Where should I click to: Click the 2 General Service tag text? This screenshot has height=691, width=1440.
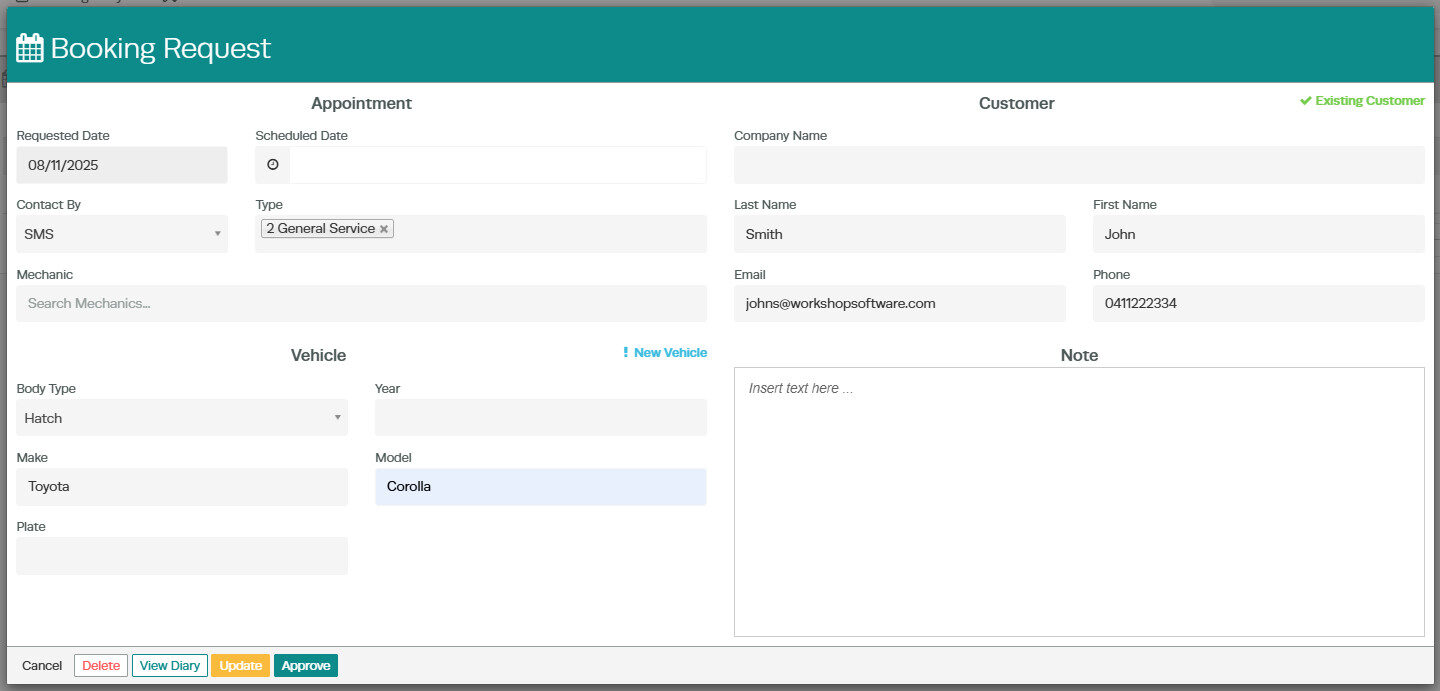pos(320,229)
